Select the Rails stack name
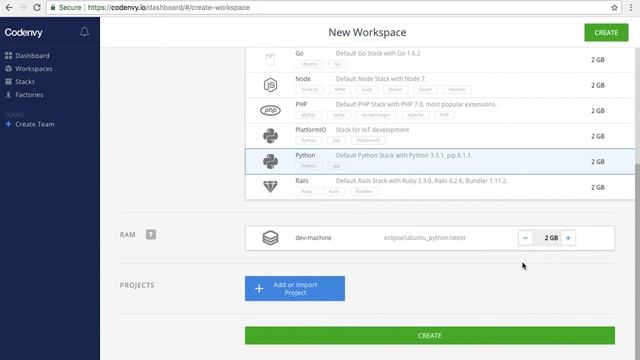The width and height of the screenshot is (640, 360). point(302,181)
